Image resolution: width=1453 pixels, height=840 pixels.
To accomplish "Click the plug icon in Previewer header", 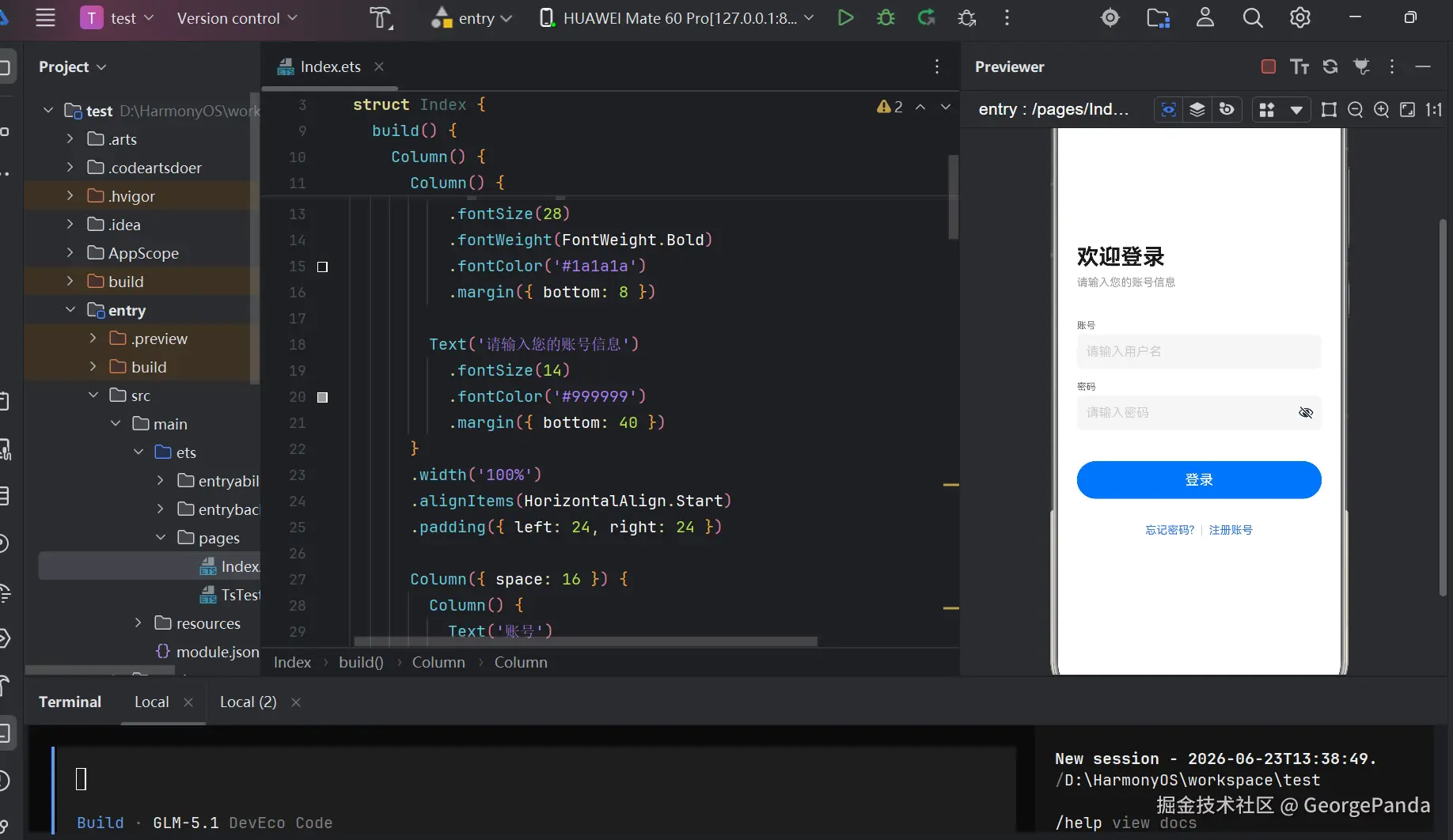I will (1361, 66).
